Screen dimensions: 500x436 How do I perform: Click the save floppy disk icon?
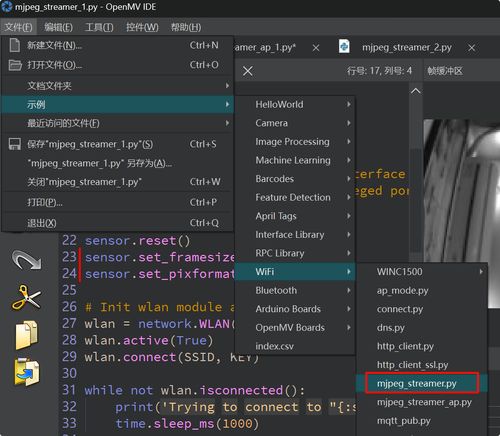(15, 144)
